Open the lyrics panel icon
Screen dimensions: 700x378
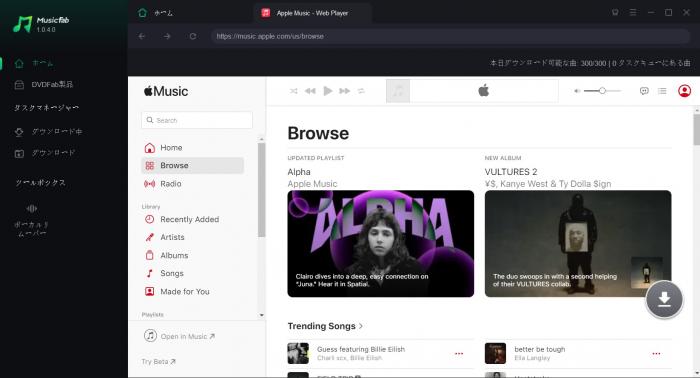[x=644, y=91]
